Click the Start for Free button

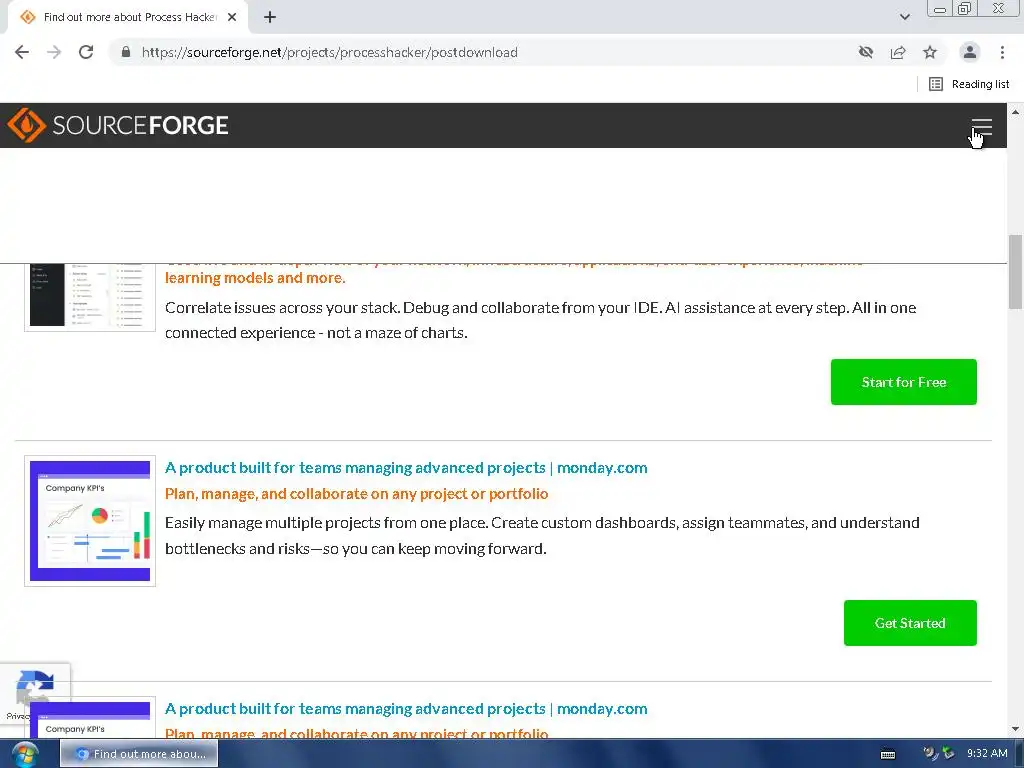tap(904, 382)
